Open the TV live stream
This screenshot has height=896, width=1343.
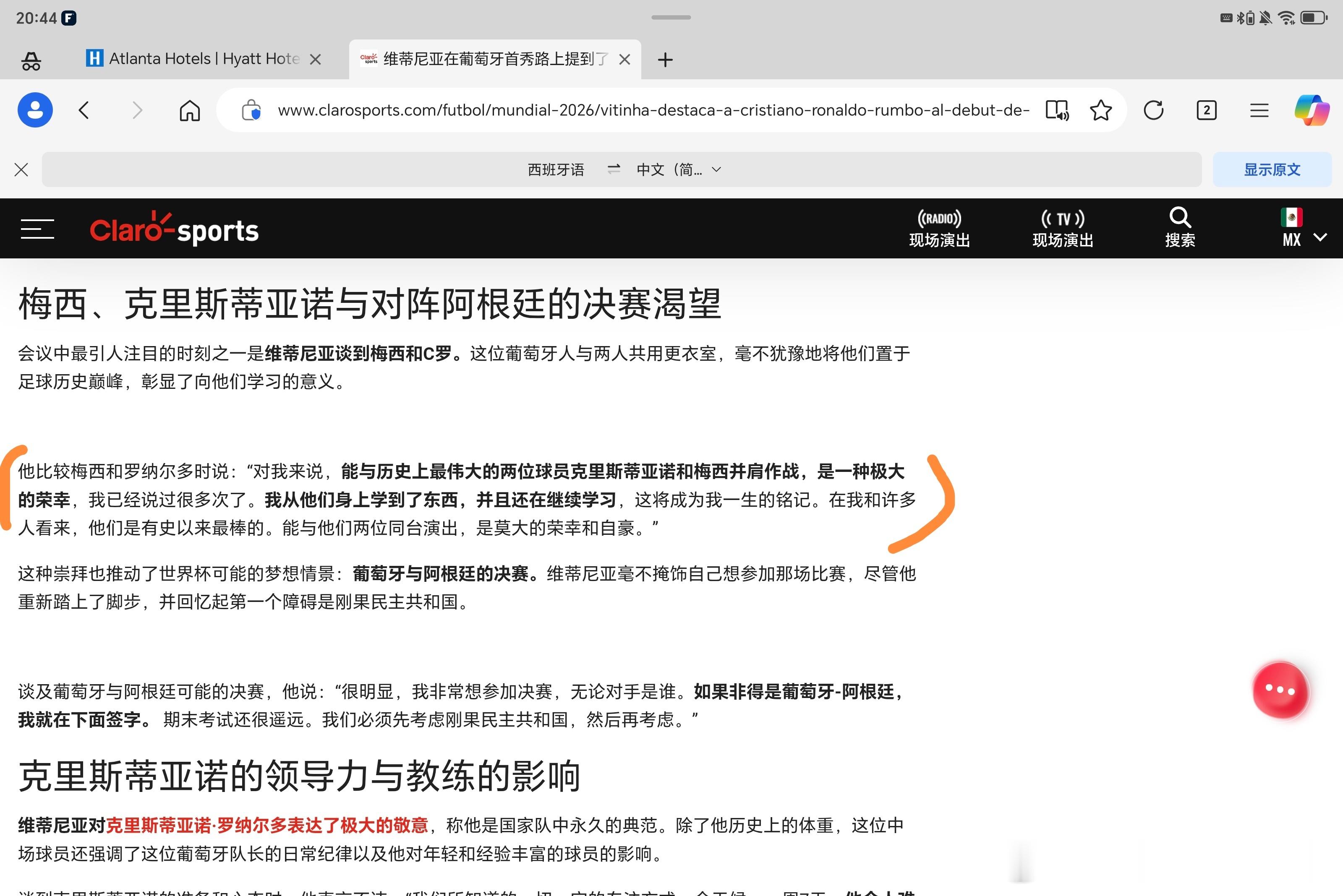(1063, 229)
